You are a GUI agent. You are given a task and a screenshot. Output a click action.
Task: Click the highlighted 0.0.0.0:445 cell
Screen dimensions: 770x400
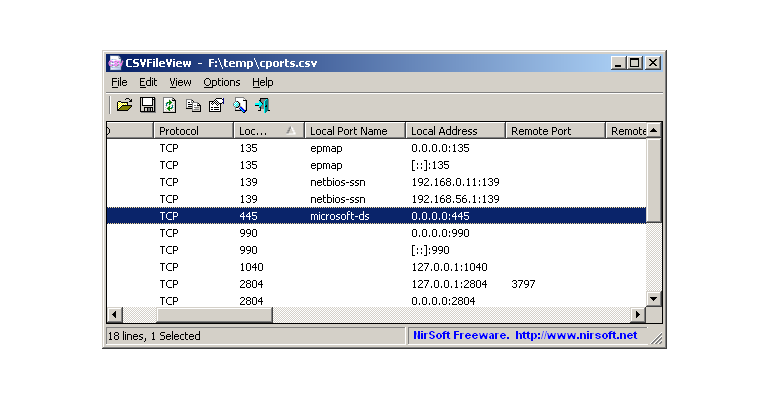tap(440, 216)
